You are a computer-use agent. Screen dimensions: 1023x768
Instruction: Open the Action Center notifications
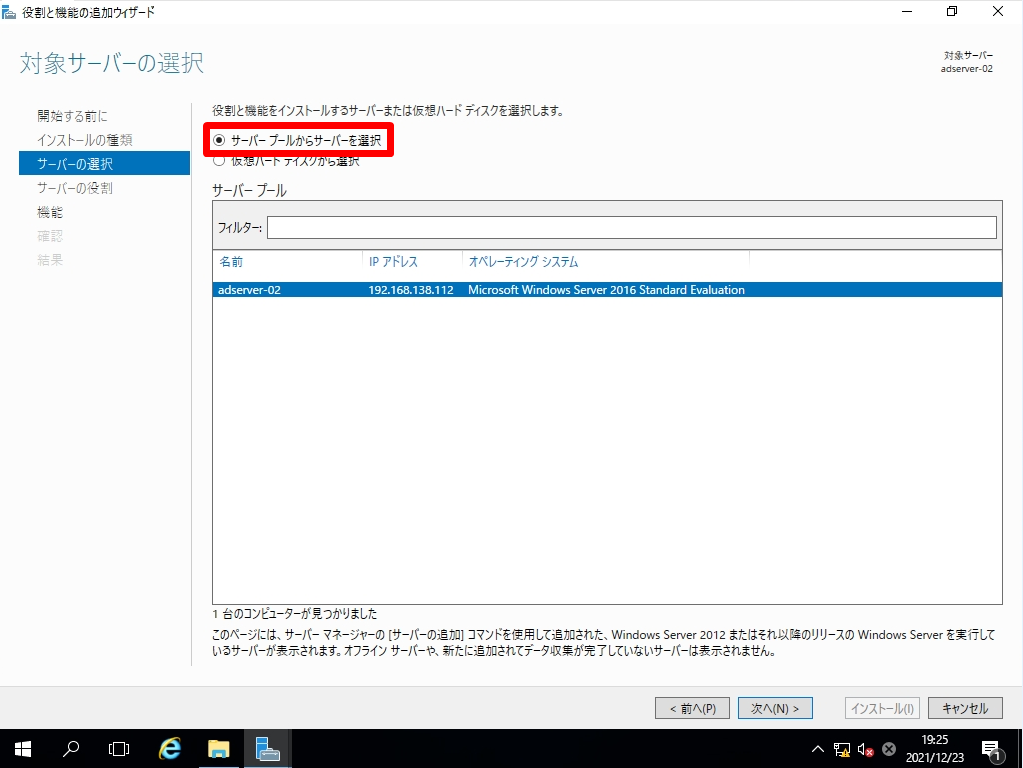tap(992, 750)
